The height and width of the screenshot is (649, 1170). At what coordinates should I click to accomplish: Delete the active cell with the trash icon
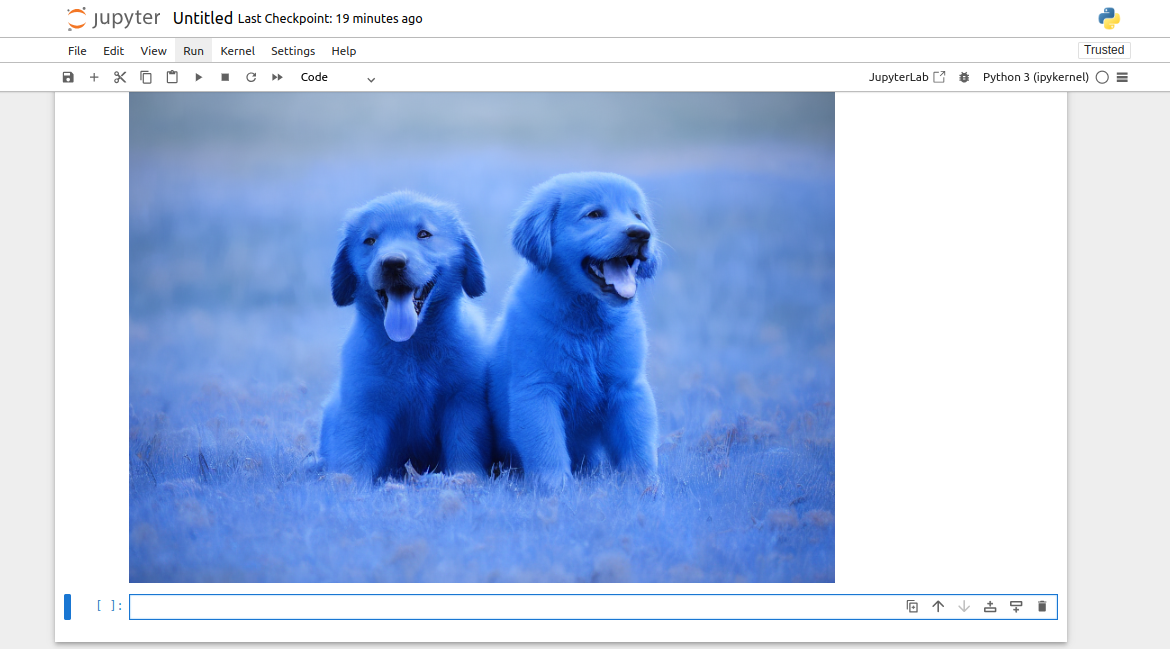tap(1042, 606)
